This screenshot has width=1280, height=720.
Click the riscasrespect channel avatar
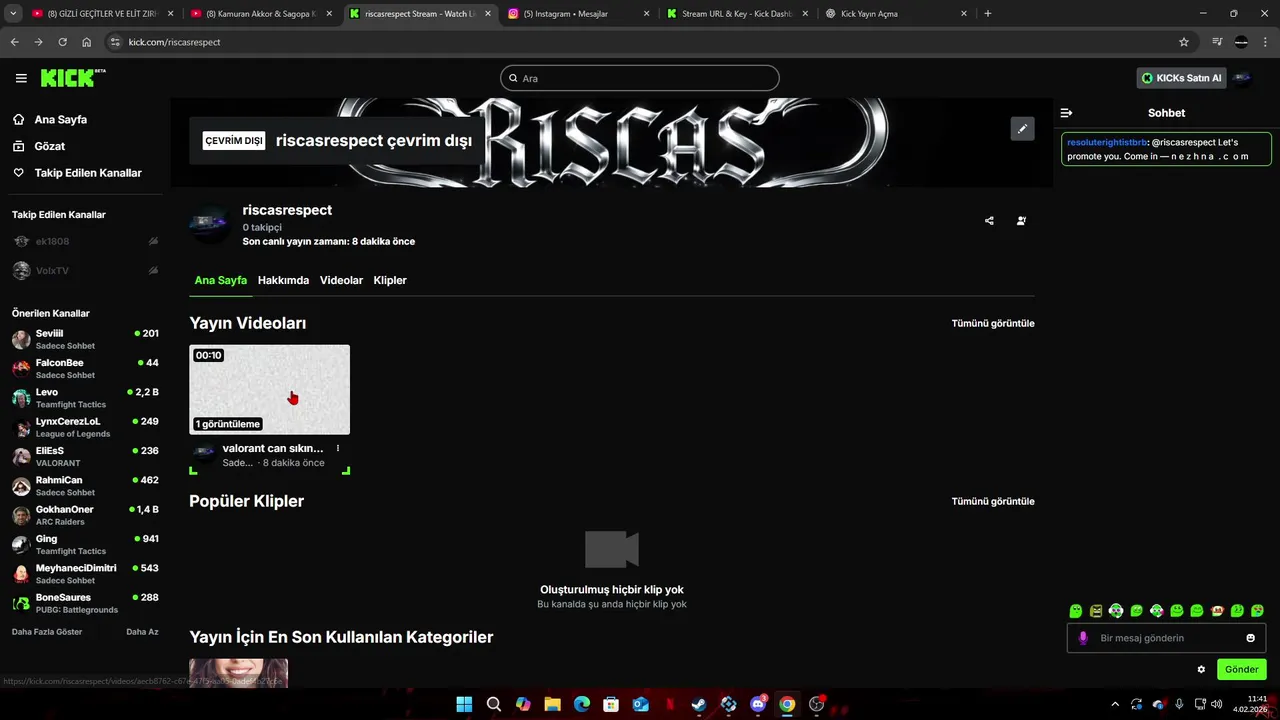(x=210, y=224)
